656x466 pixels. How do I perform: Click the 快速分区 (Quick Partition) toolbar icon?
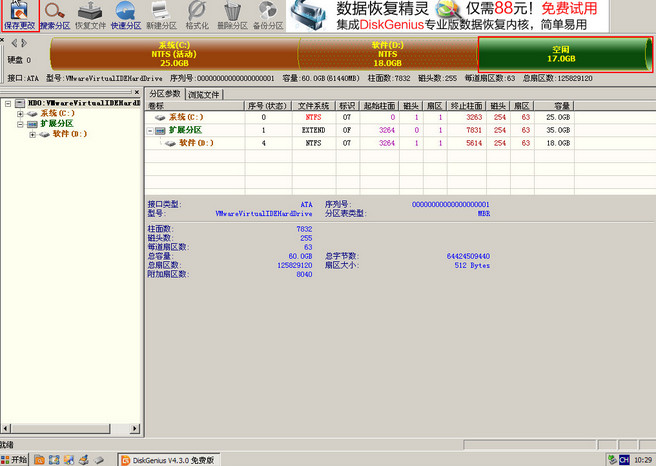click(125, 15)
